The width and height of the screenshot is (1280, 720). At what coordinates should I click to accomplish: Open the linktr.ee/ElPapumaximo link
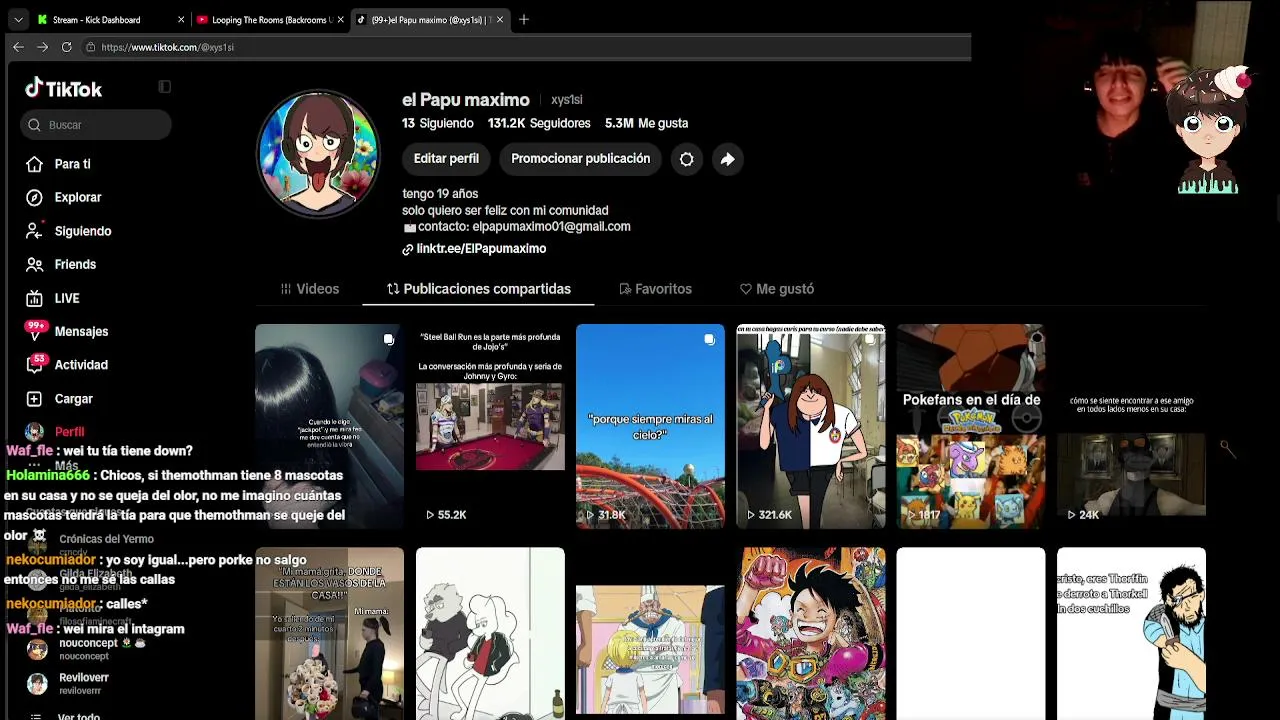point(481,249)
